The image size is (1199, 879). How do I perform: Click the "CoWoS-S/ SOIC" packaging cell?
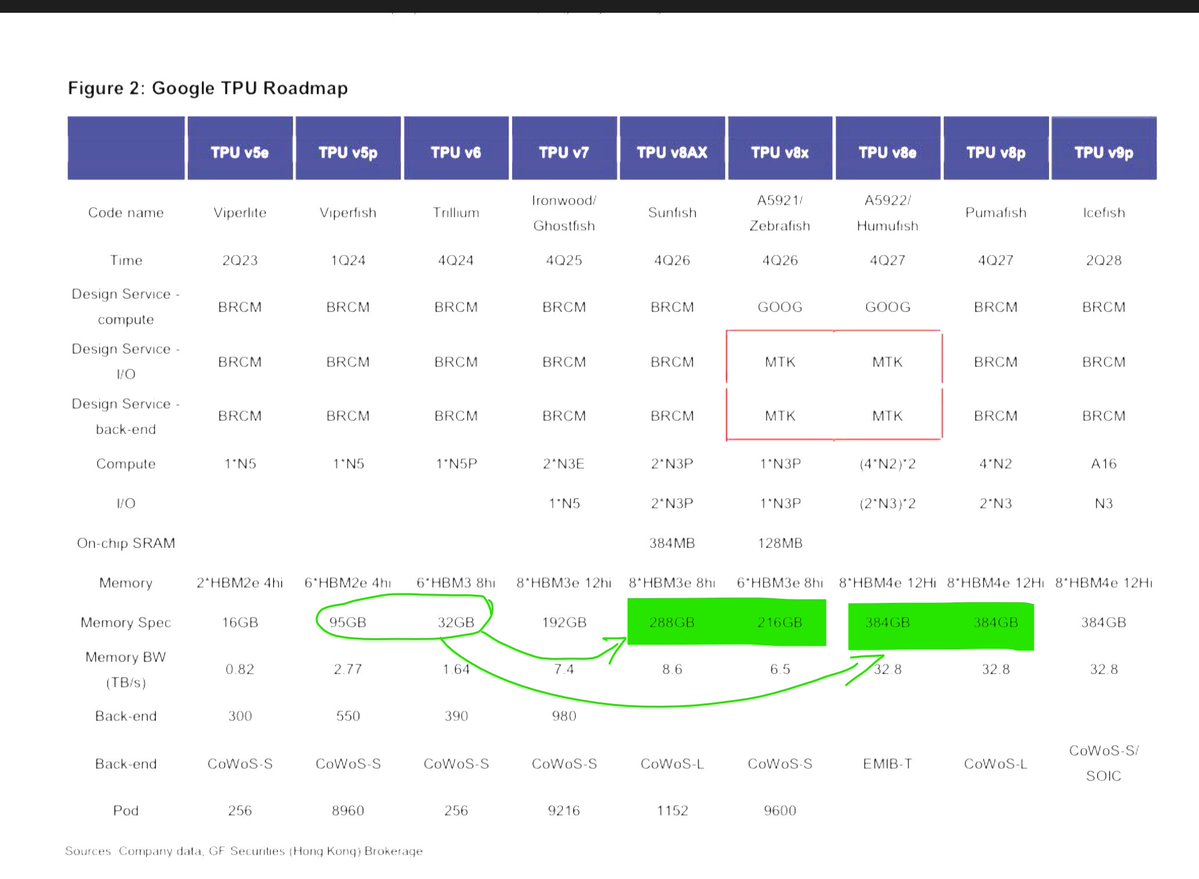click(x=1103, y=763)
